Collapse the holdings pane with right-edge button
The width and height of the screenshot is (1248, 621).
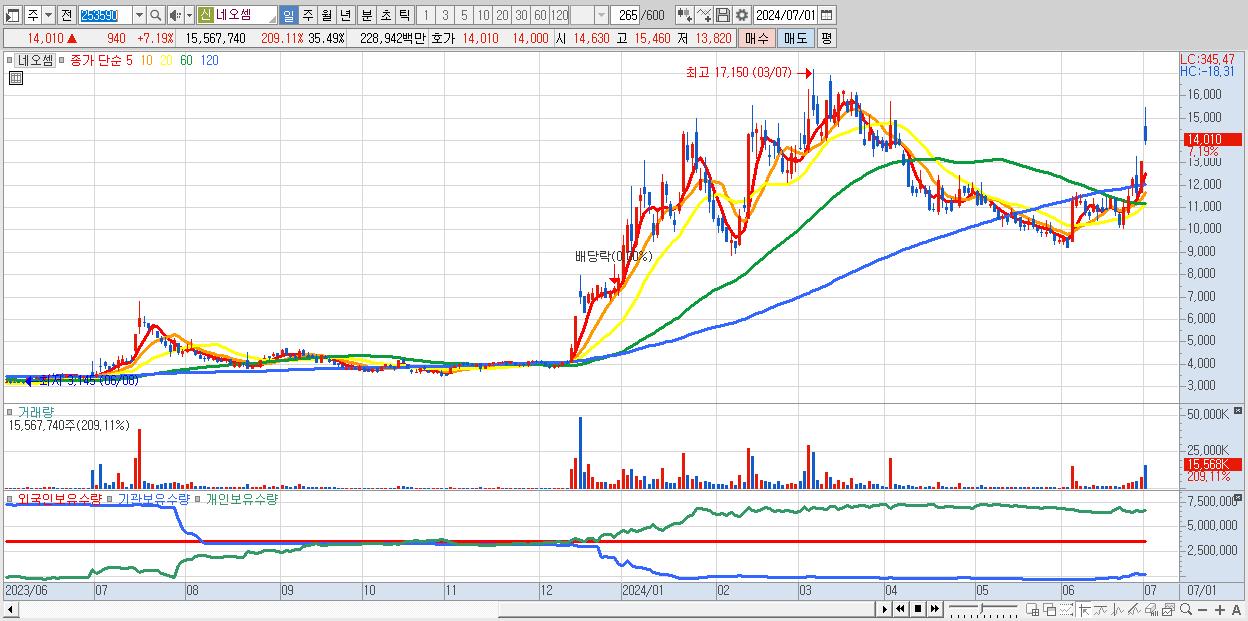[1240, 499]
